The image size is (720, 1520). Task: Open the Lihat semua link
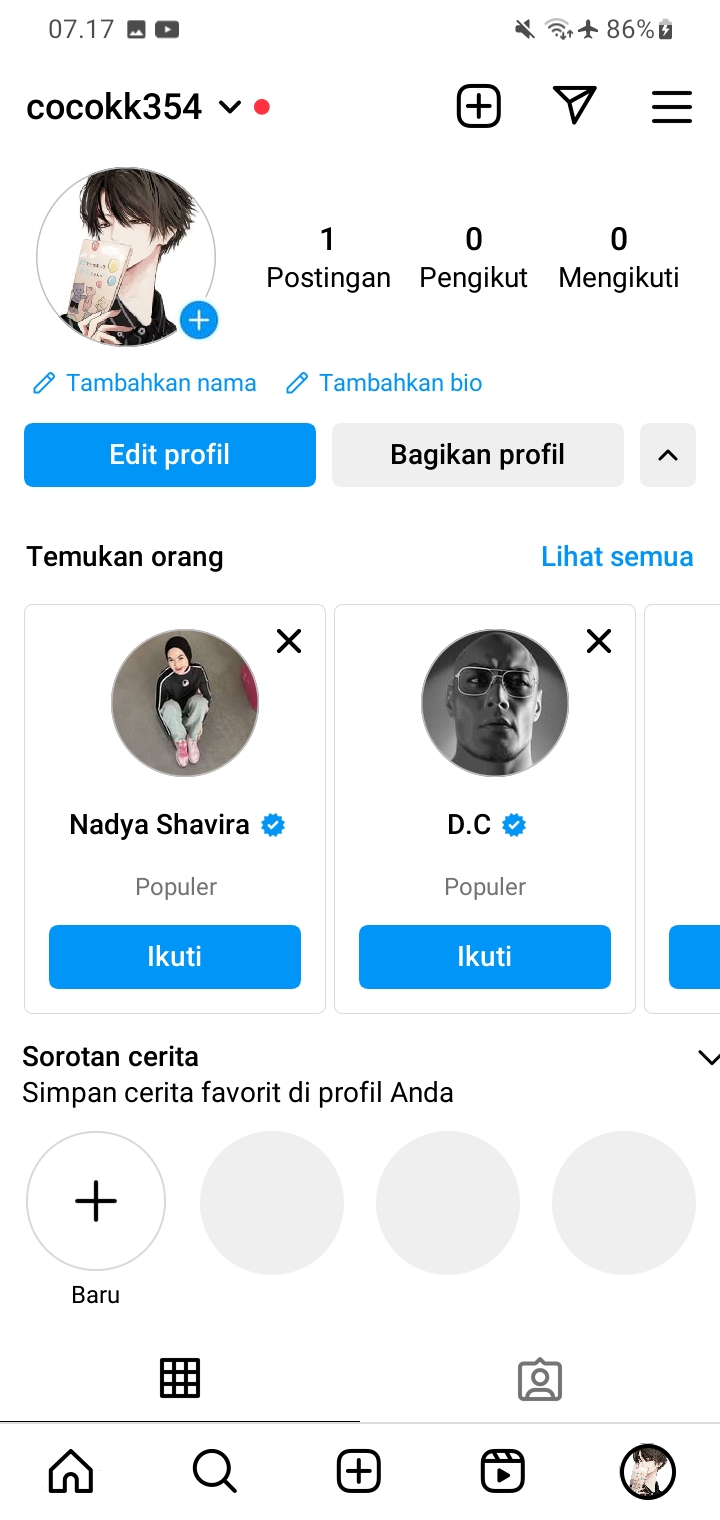[x=617, y=557]
